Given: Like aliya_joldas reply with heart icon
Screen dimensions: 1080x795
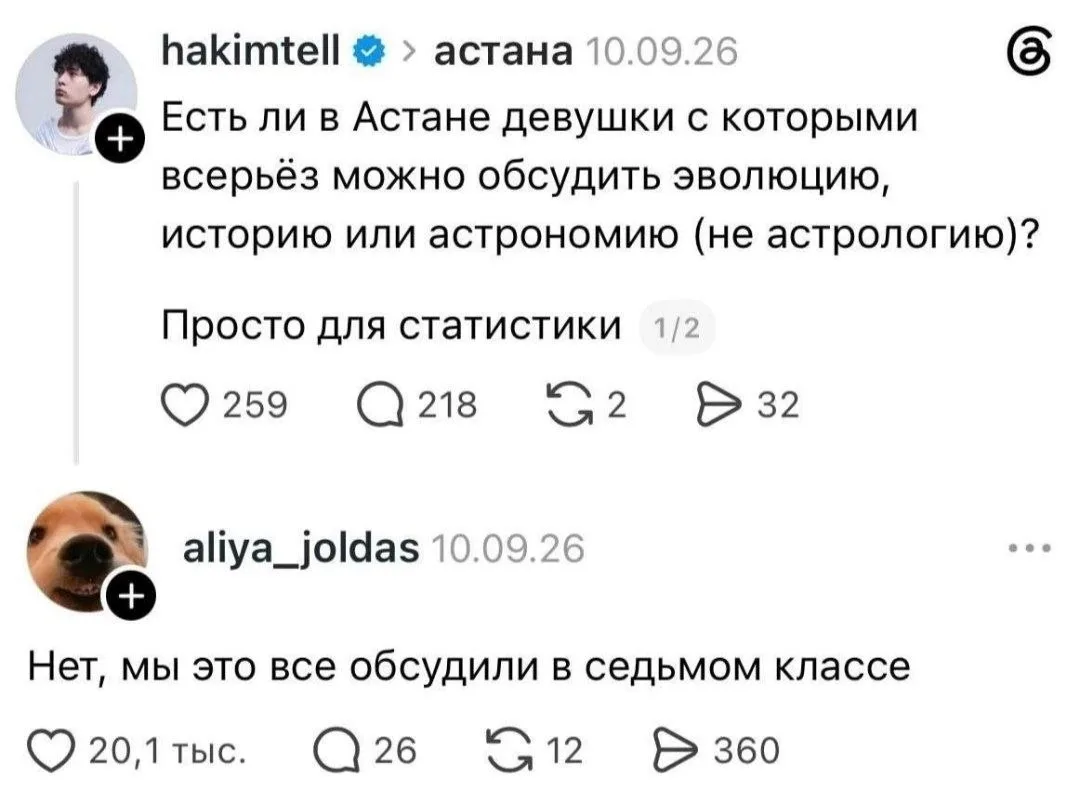Looking at the screenshot, I should click(x=50, y=750).
